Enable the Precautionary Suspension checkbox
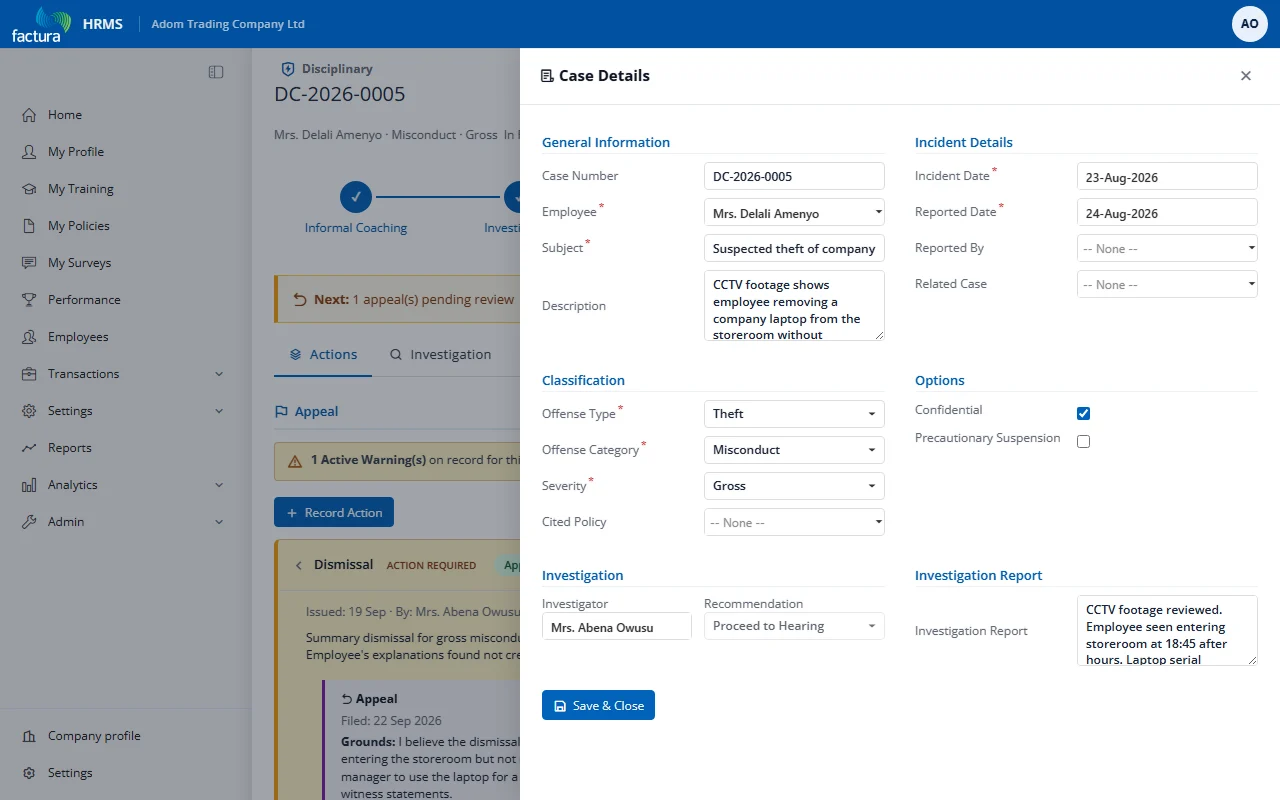 point(1083,441)
